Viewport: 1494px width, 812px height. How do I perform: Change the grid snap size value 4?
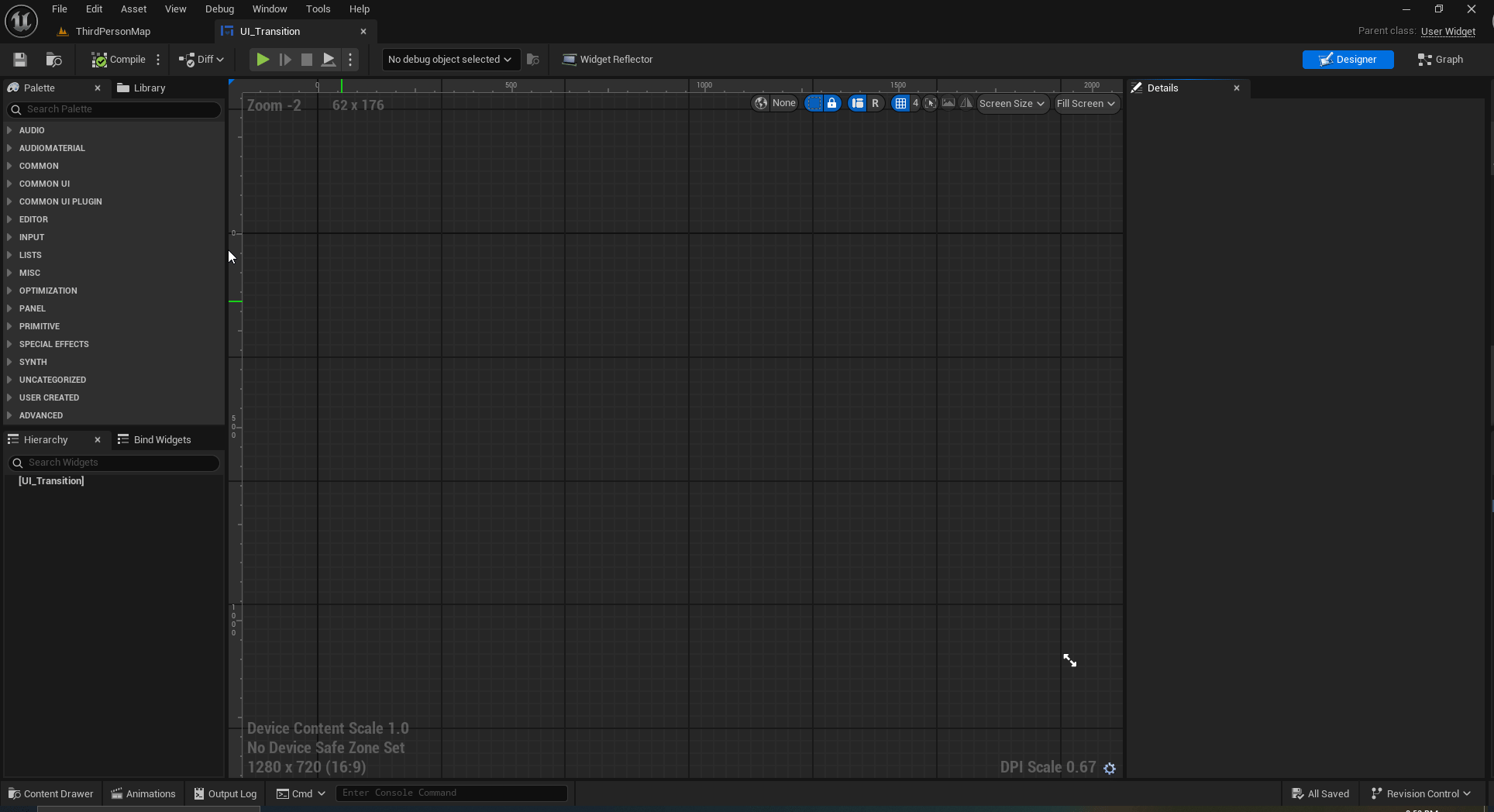coord(915,103)
